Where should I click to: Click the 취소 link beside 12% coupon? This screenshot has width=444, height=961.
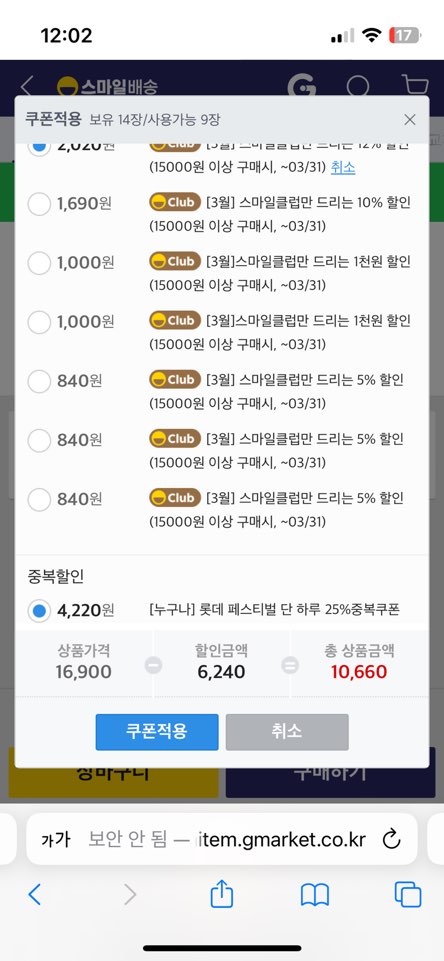click(x=343, y=167)
